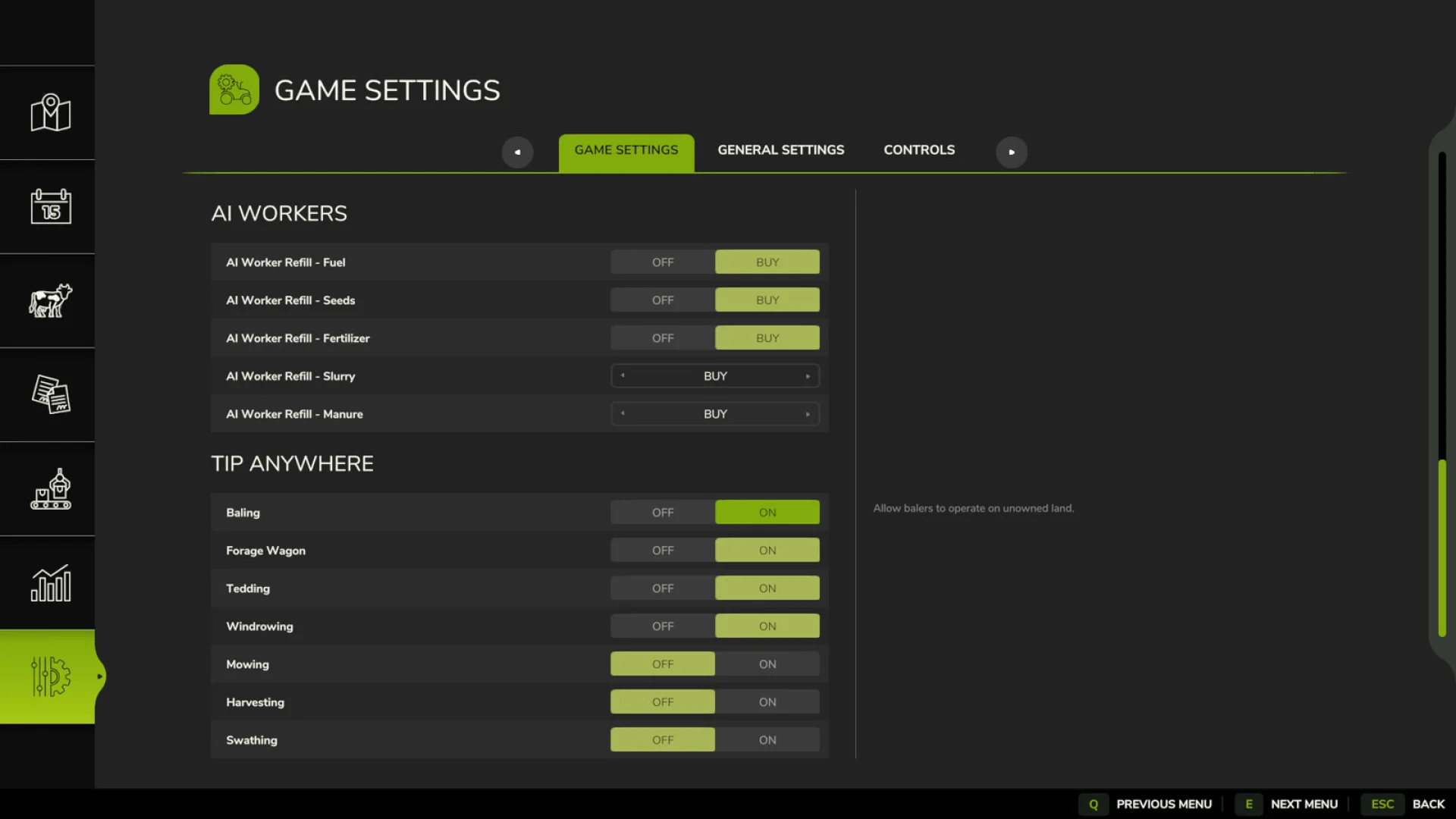Select the calendar icon in the sidebar
This screenshot has height=819, width=1456.
pyautogui.click(x=49, y=206)
